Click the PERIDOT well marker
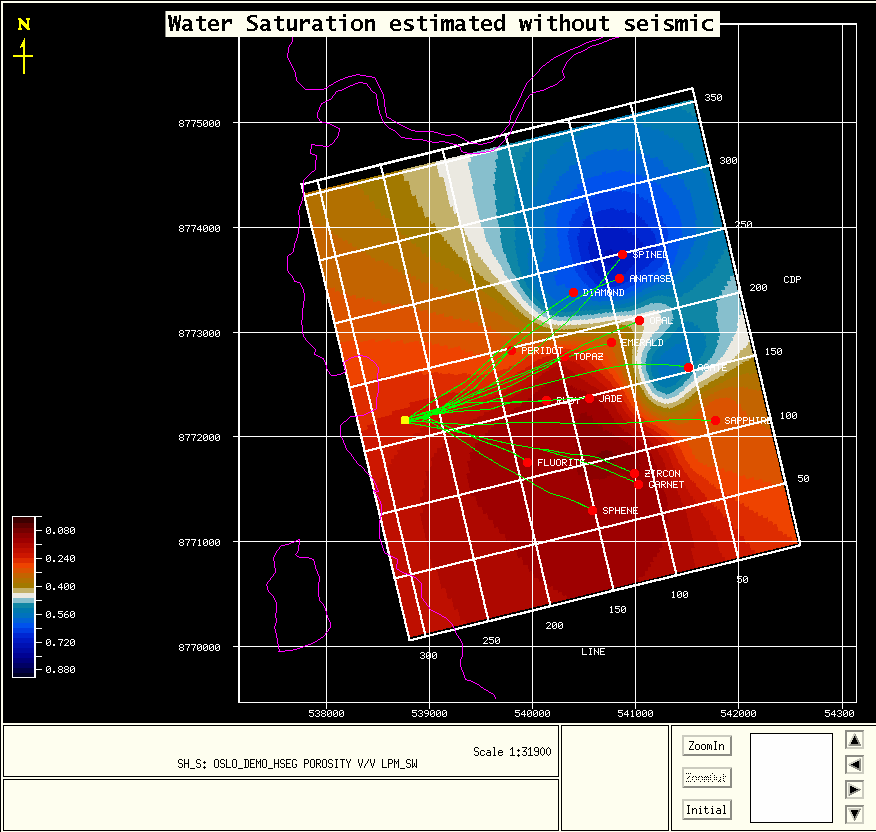This screenshot has width=876, height=832. click(x=512, y=351)
